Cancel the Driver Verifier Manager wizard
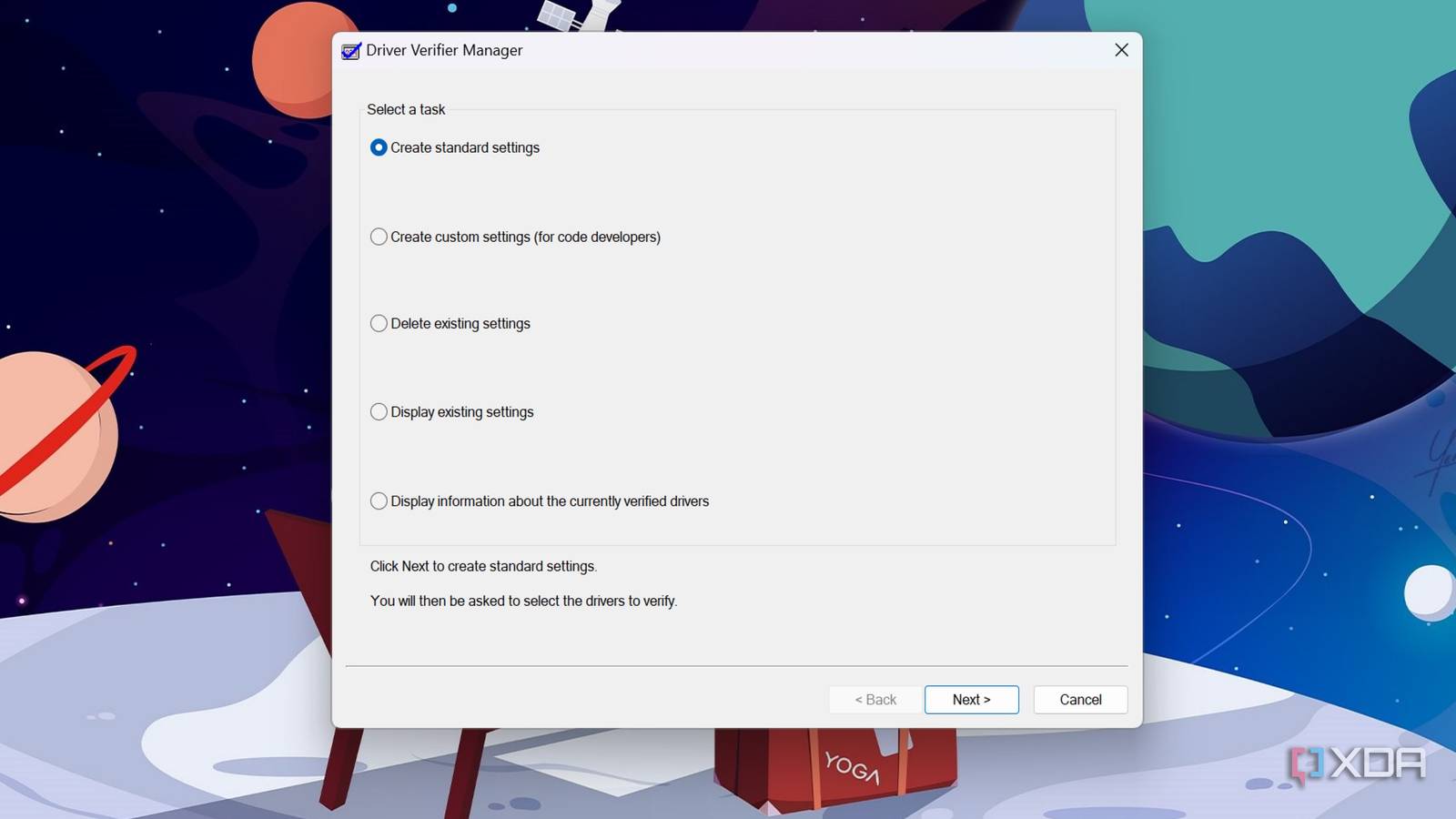This screenshot has height=819, width=1456. (x=1080, y=700)
